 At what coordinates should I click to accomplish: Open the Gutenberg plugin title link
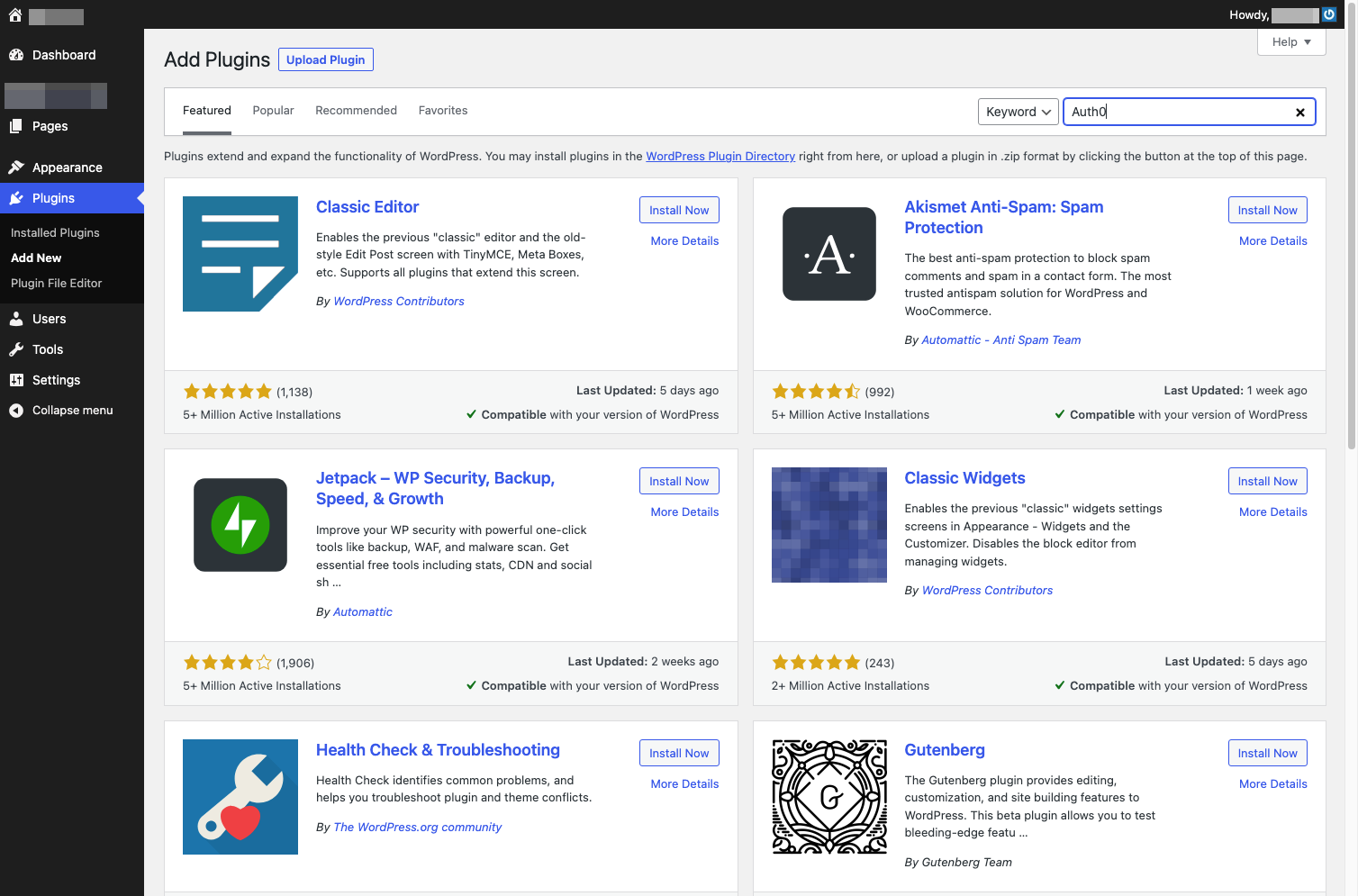[944, 750]
